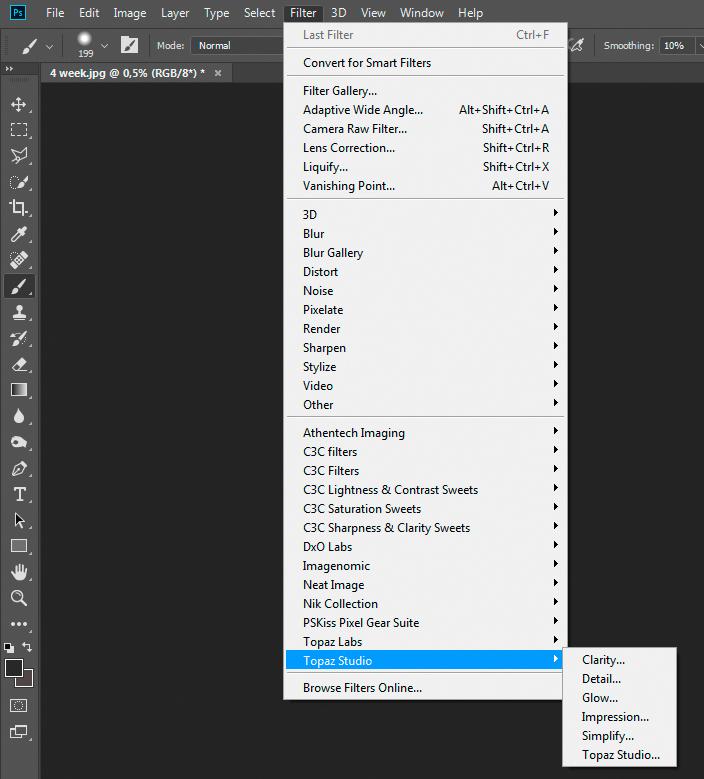Image resolution: width=704 pixels, height=779 pixels.
Task: Expand the Nik Collection submenu
Action: click(x=425, y=604)
